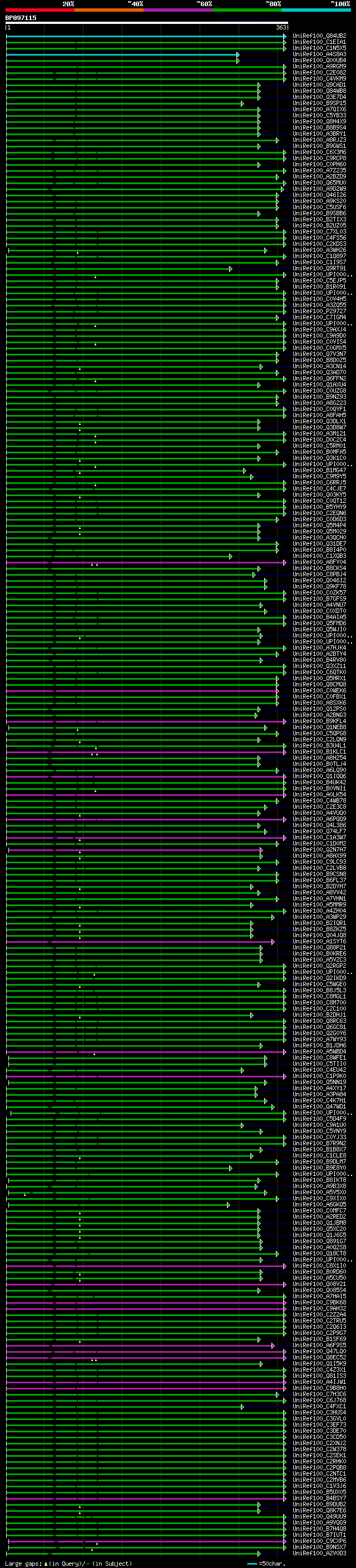The width and height of the screenshot is (356, 1568).
Task: Select the UniRef100_Q12PS0 label
Action: coord(319,709)
